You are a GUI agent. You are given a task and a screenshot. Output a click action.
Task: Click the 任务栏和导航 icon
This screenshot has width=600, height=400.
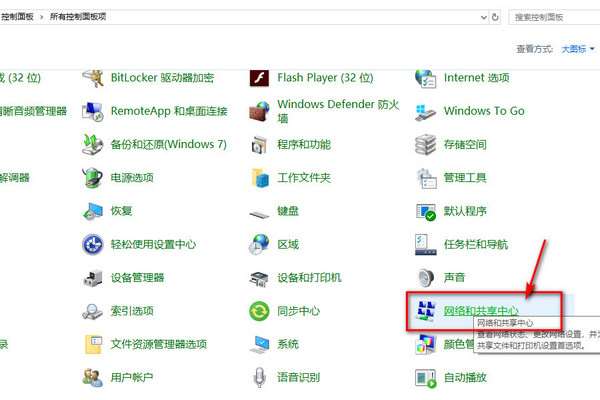coord(426,244)
